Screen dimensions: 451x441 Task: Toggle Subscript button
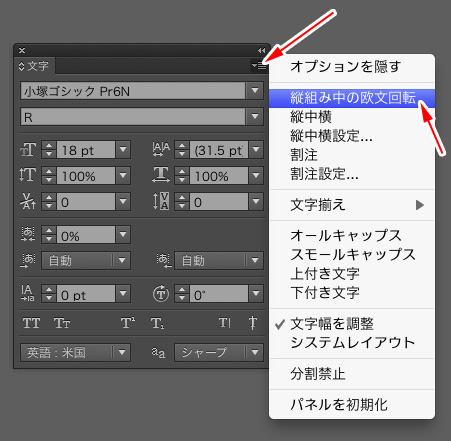pyautogui.click(x=157, y=323)
